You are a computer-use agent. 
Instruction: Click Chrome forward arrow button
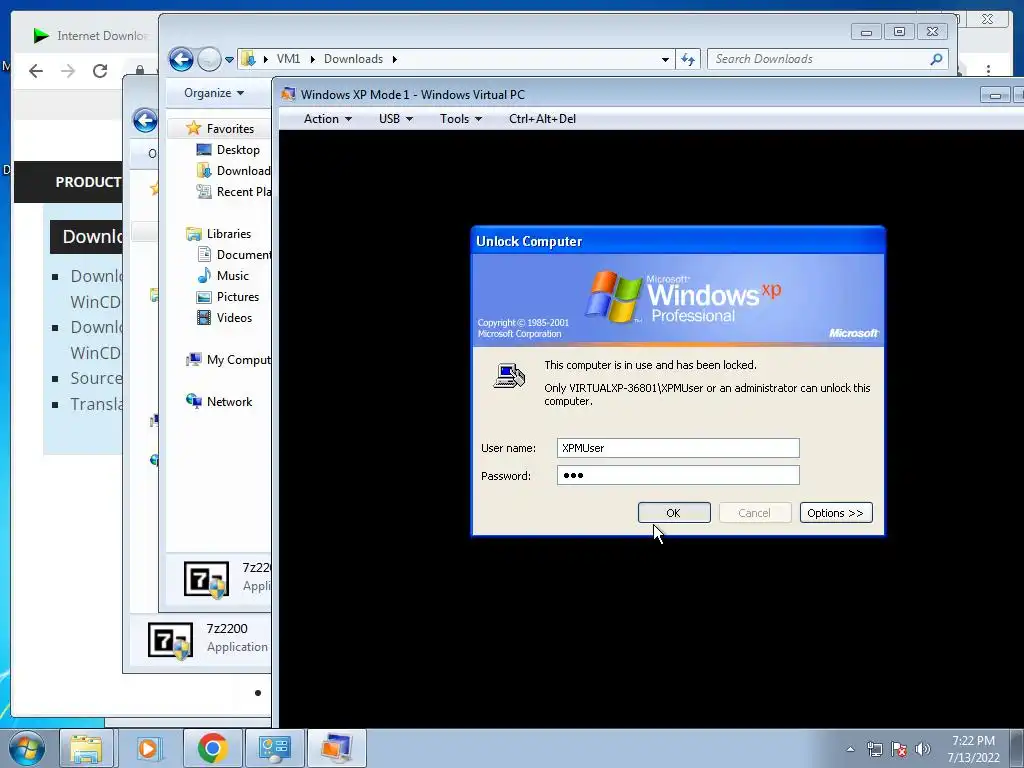click(x=68, y=71)
